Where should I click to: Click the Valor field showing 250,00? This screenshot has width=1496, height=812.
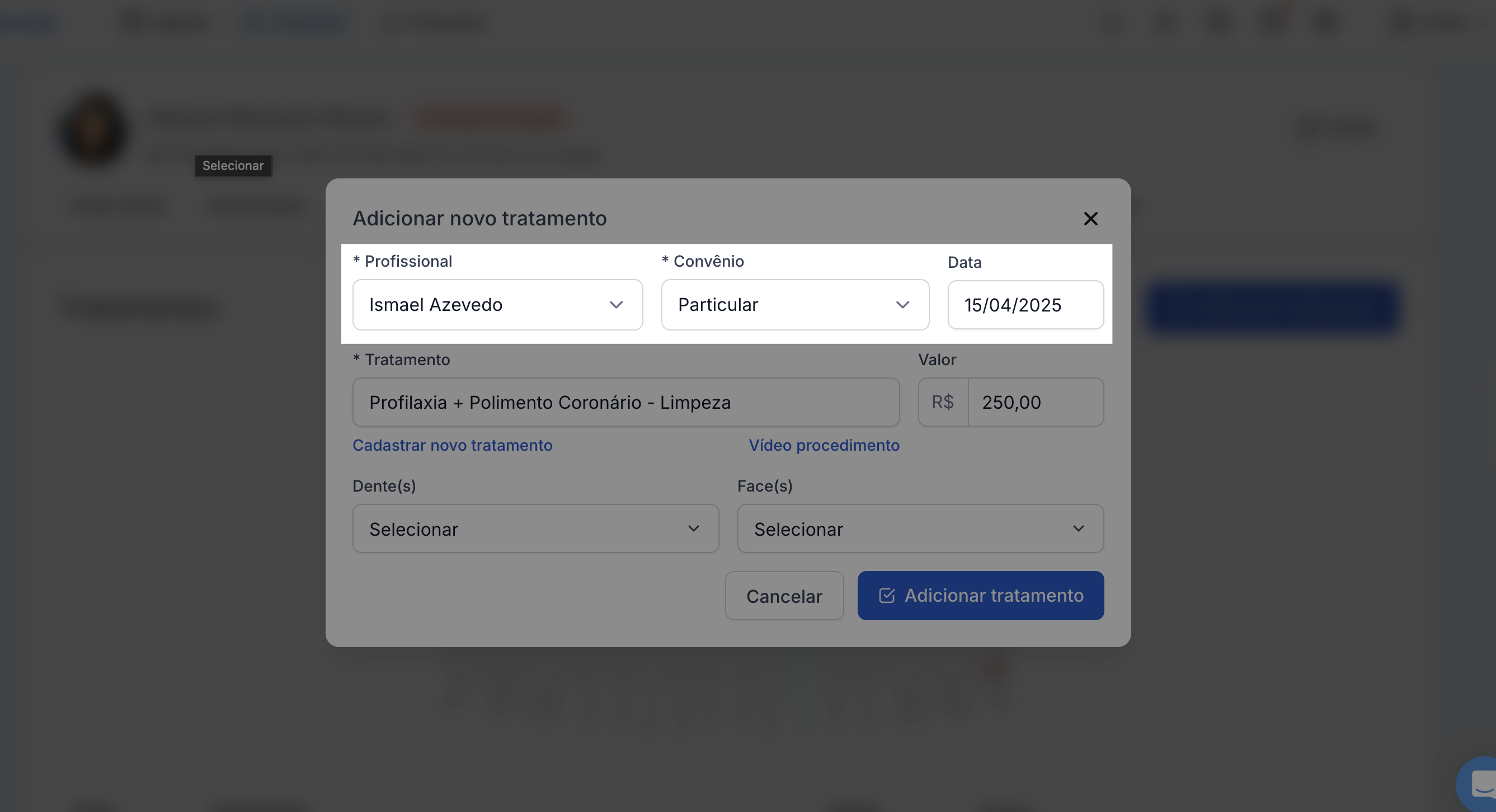click(x=1035, y=402)
